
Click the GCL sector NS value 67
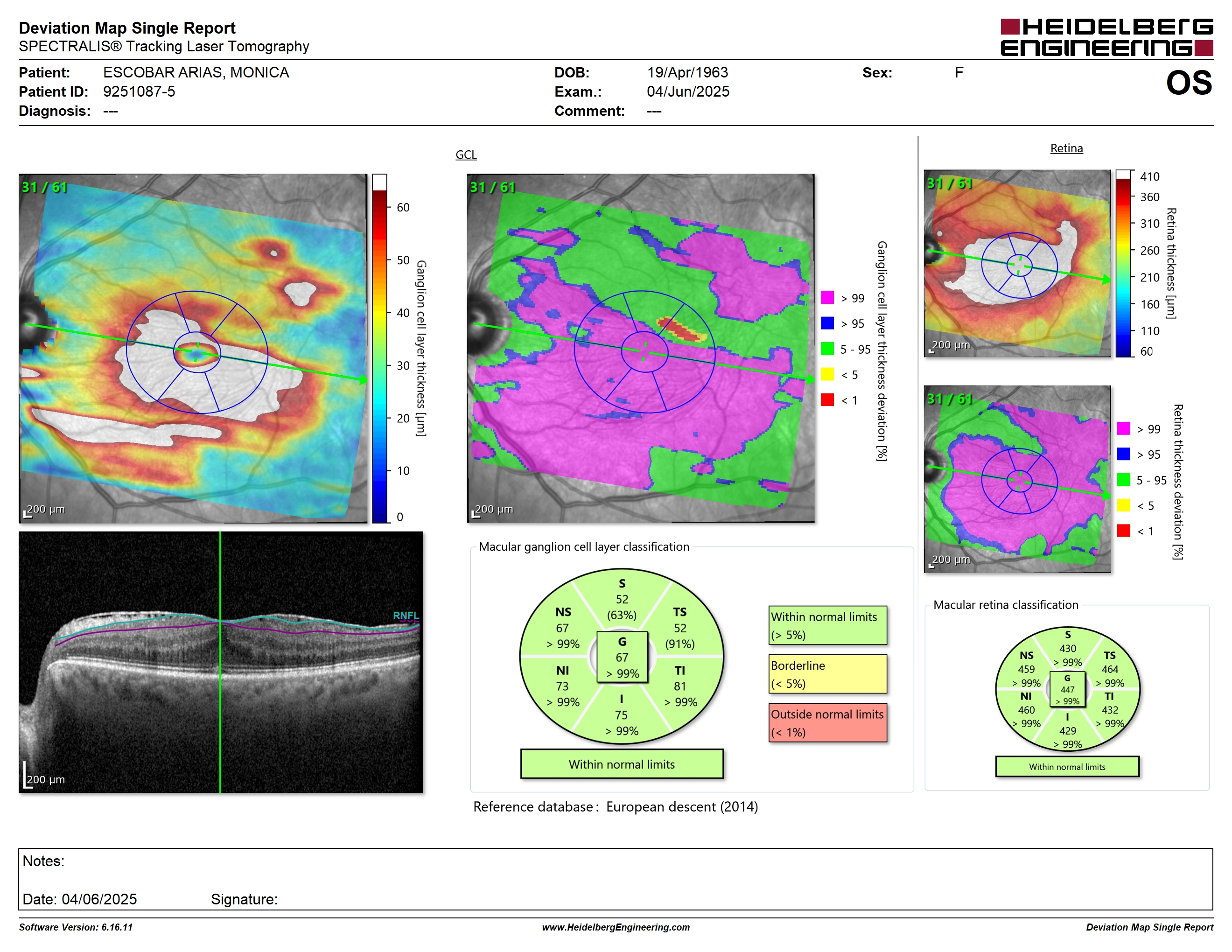tap(563, 628)
